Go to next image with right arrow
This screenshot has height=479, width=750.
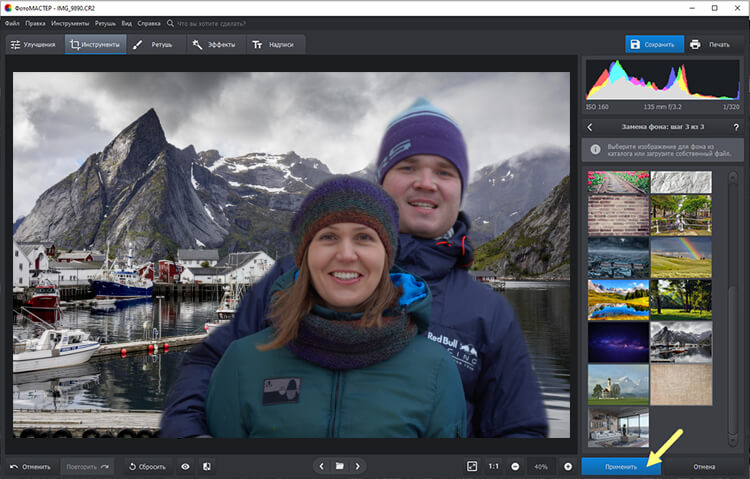[358, 466]
